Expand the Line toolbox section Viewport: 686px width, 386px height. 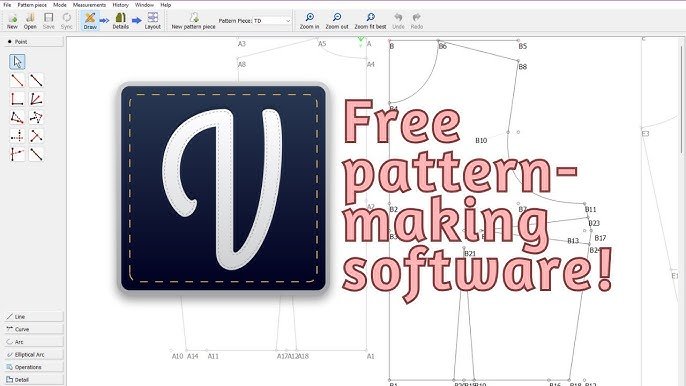pyautogui.click(x=34, y=316)
